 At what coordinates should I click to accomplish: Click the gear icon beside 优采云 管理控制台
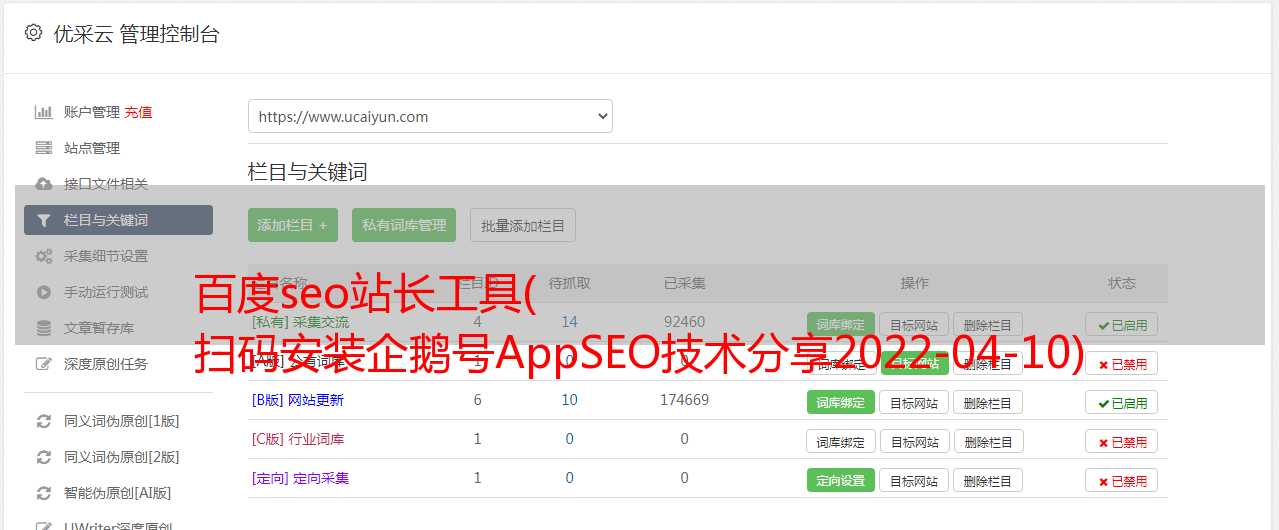[33, 33]
